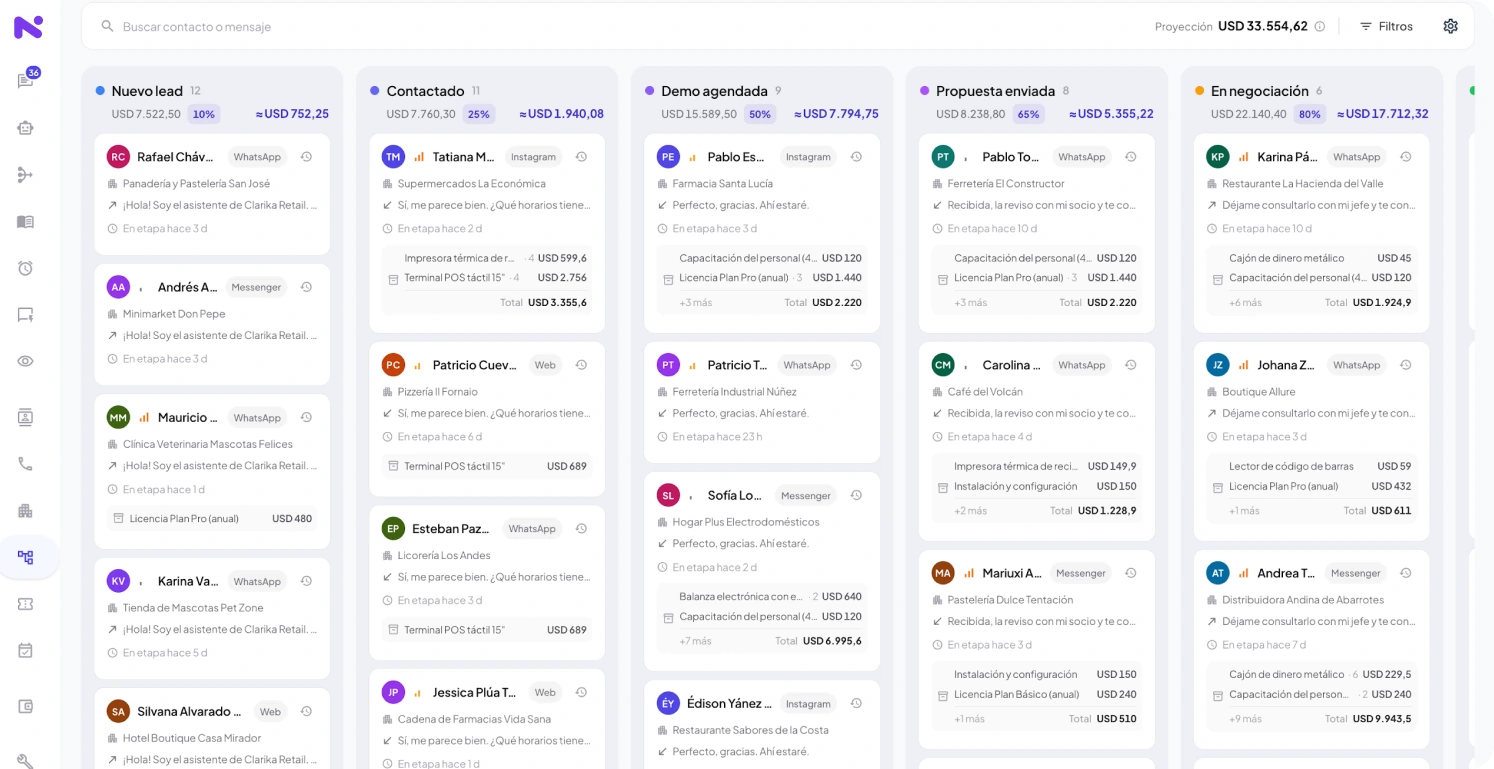This screenshot has width=1494, height=769.
Task: Open the robot assistant icon in the sidebar
Action: point(26,128)
